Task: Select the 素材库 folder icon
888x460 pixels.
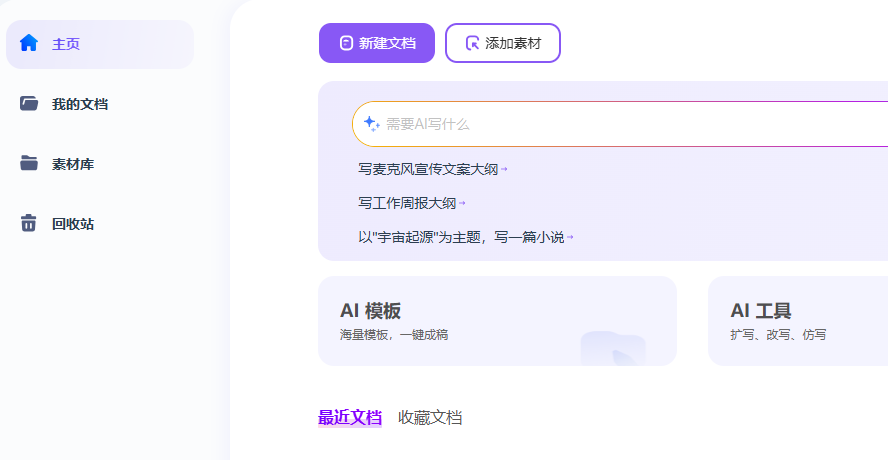Action: tap(28, 163)
